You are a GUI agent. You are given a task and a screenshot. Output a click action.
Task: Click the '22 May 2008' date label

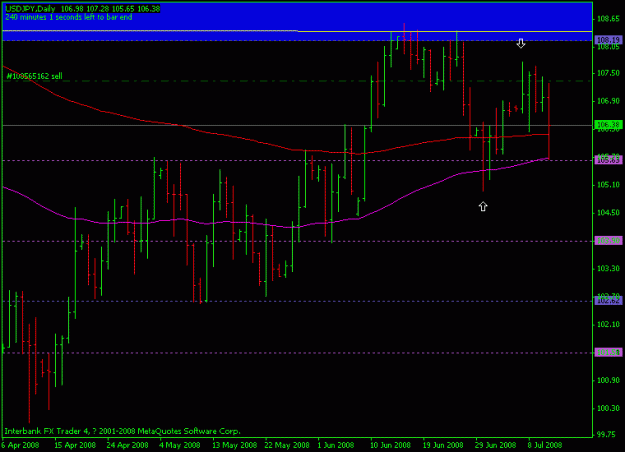[287, 445]
